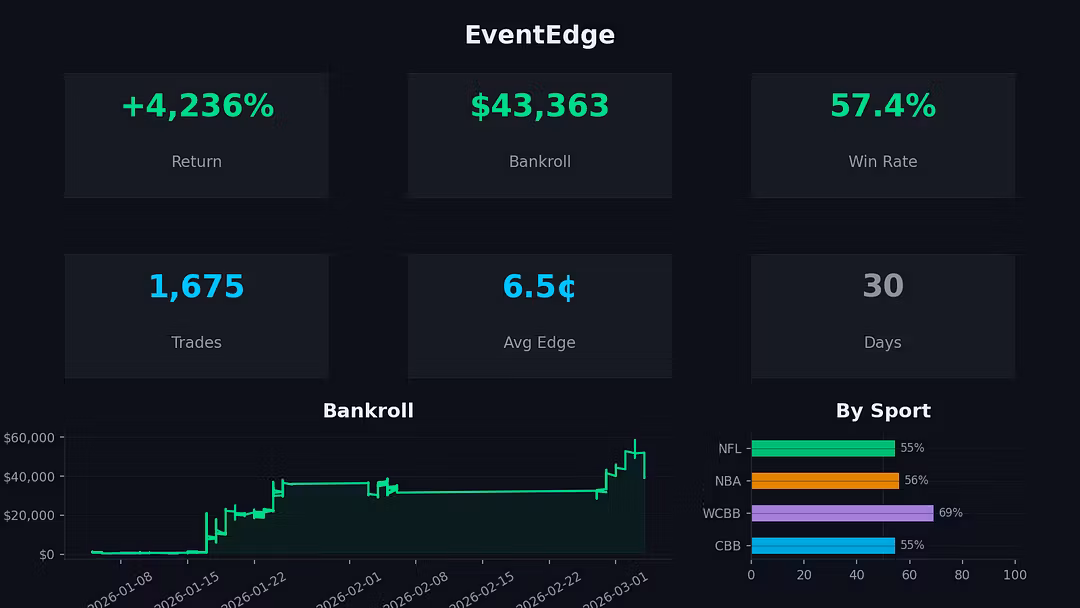Click the 100 tick on By Sport axis
The height and width of the screenshot is (608, 1080).
(x=1015, y=575)
